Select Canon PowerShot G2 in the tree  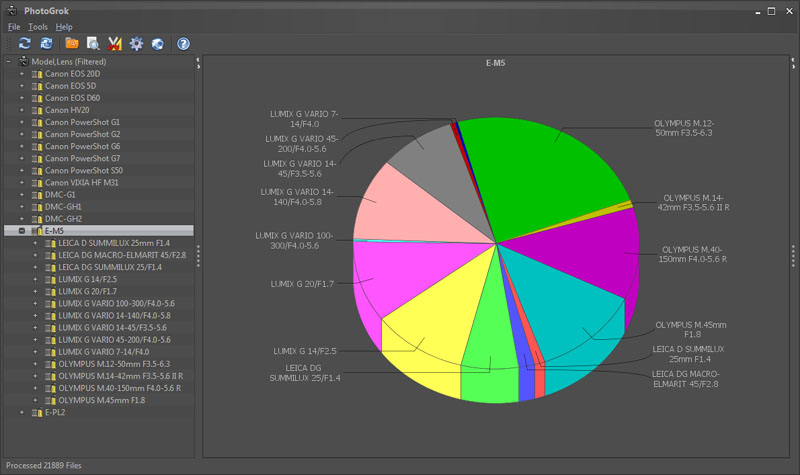[83, 134]
